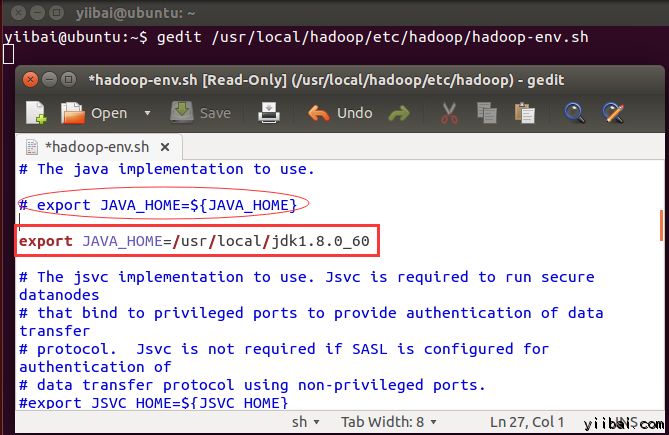Expand the Open recent files arrow
The width and height of the screenshot is (669, 435).
(x=148, y=113)
